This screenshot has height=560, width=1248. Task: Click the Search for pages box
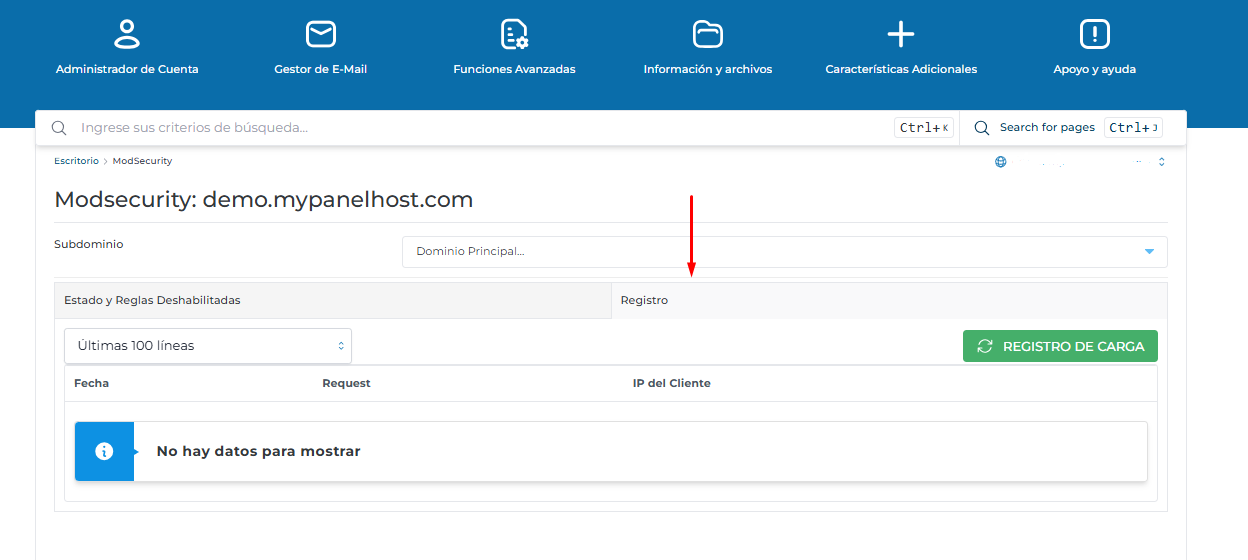click(x=1047, y=128)
